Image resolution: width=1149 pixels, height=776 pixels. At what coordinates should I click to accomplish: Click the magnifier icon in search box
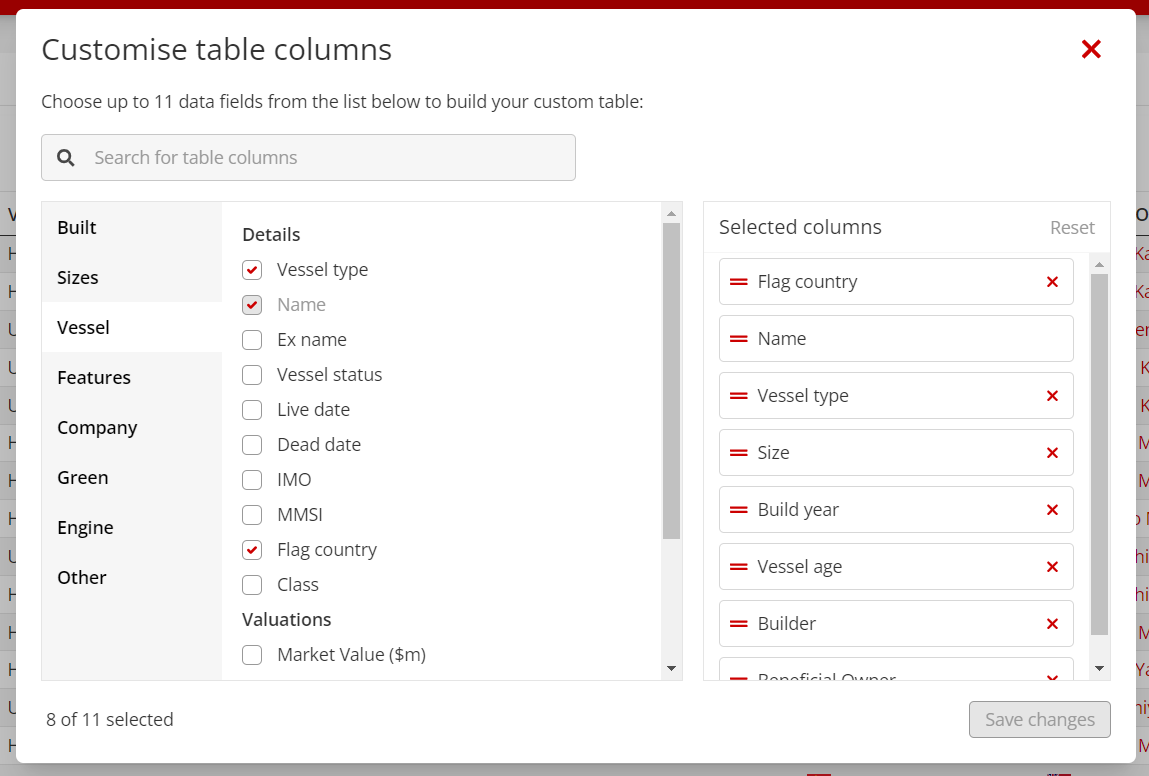pyautogui.click(x=66, y=158)
